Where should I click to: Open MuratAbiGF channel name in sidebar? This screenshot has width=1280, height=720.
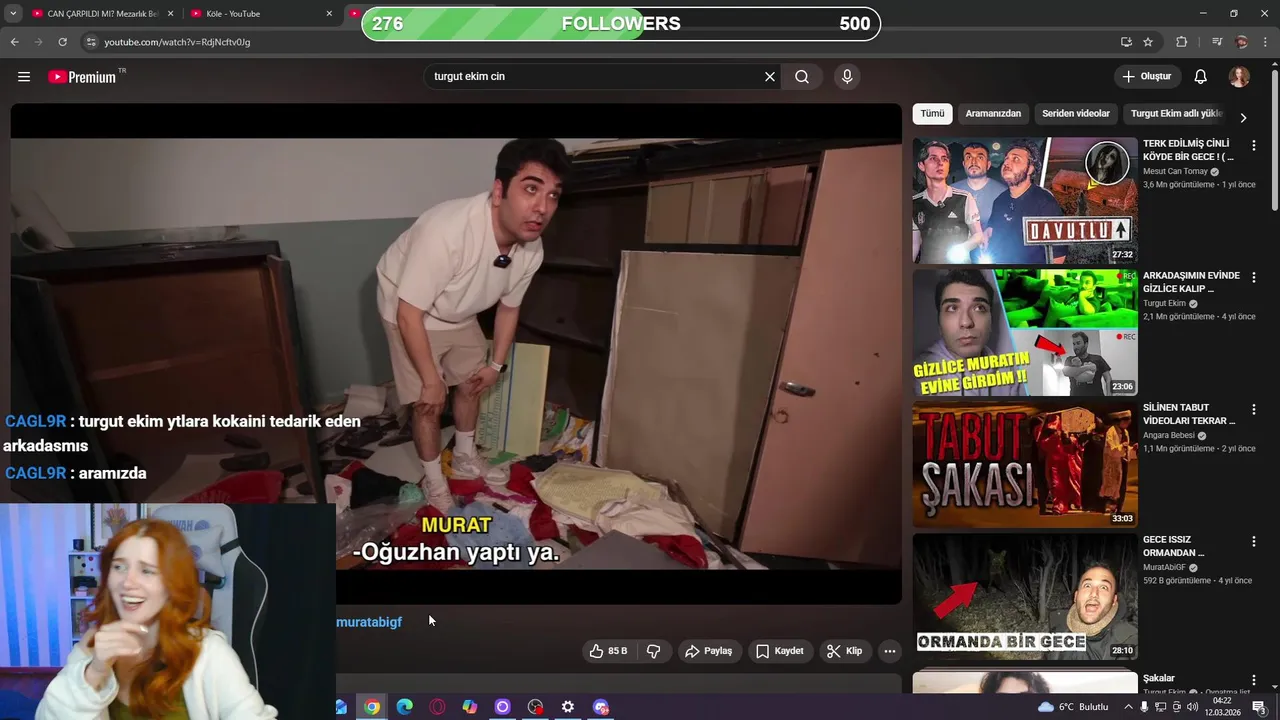(1164, 568)
